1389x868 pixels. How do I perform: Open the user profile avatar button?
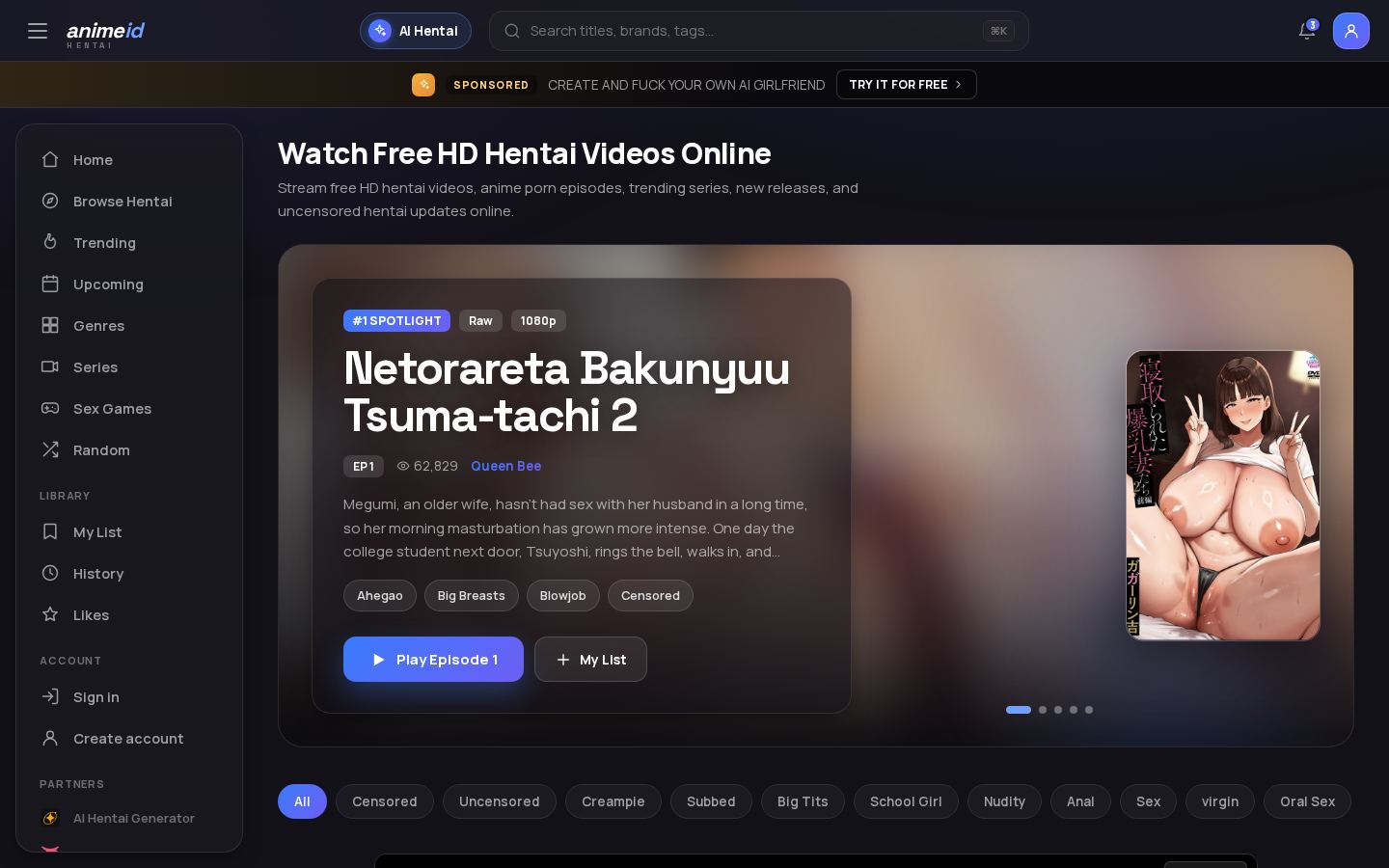tap(1351, 31)
